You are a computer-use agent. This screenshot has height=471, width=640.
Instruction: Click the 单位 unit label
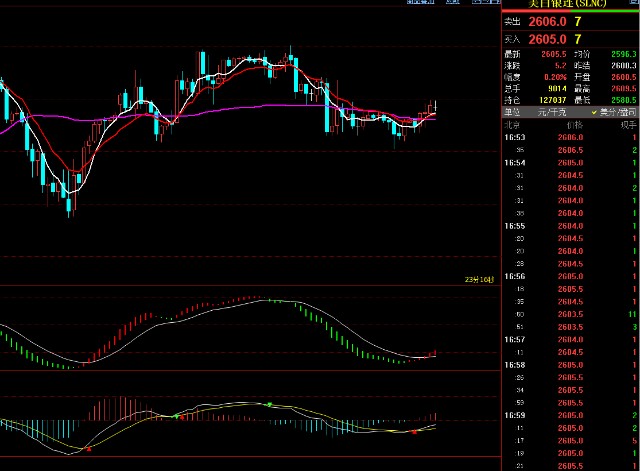pos(512,113)
